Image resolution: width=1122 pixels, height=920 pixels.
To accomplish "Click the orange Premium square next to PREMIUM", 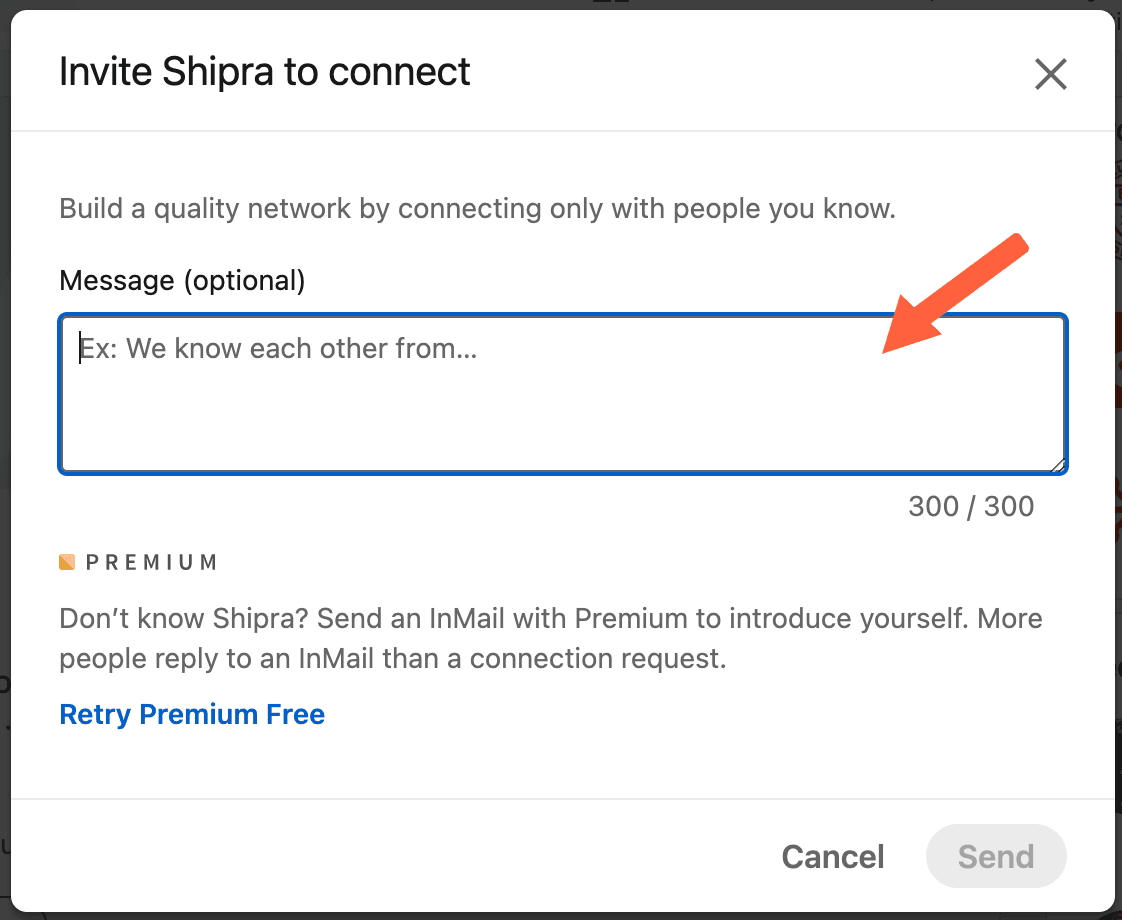I will click(x=68, y=561).
